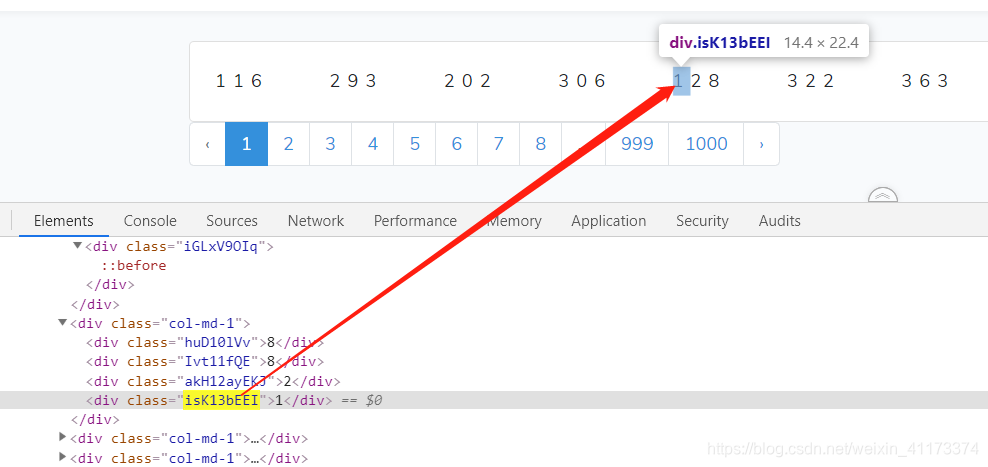Open the Memory tab
Viewport: 988px width, 467px height.
515,221
